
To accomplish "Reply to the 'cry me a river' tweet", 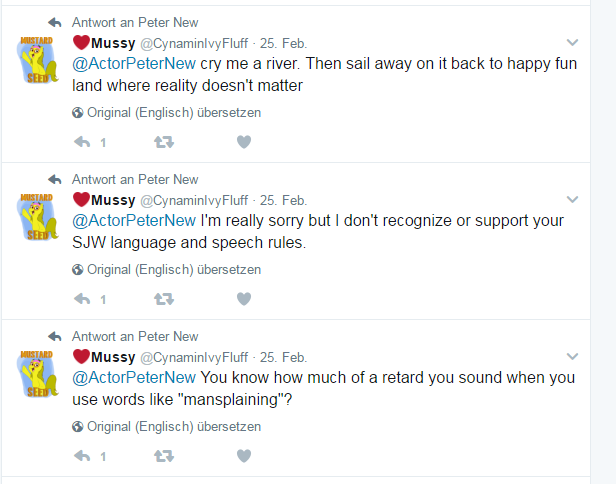I will pyautogui.click(x=82, y=142).
